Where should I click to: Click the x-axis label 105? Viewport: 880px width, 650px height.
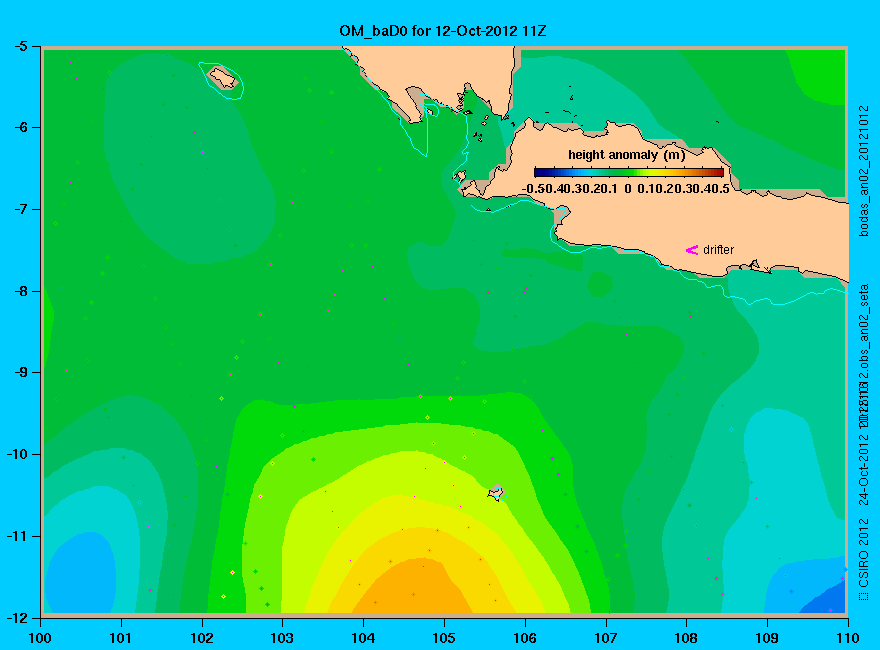pyautogui.click(x=444, y=638)
